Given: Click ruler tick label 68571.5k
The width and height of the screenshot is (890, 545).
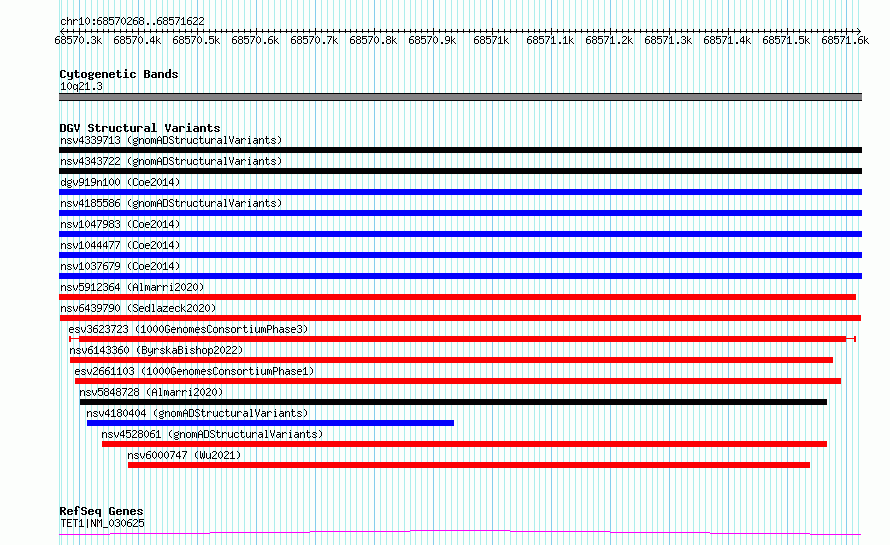Looking at the screenshot, I should pyautogui.click(x=787, y=41).
